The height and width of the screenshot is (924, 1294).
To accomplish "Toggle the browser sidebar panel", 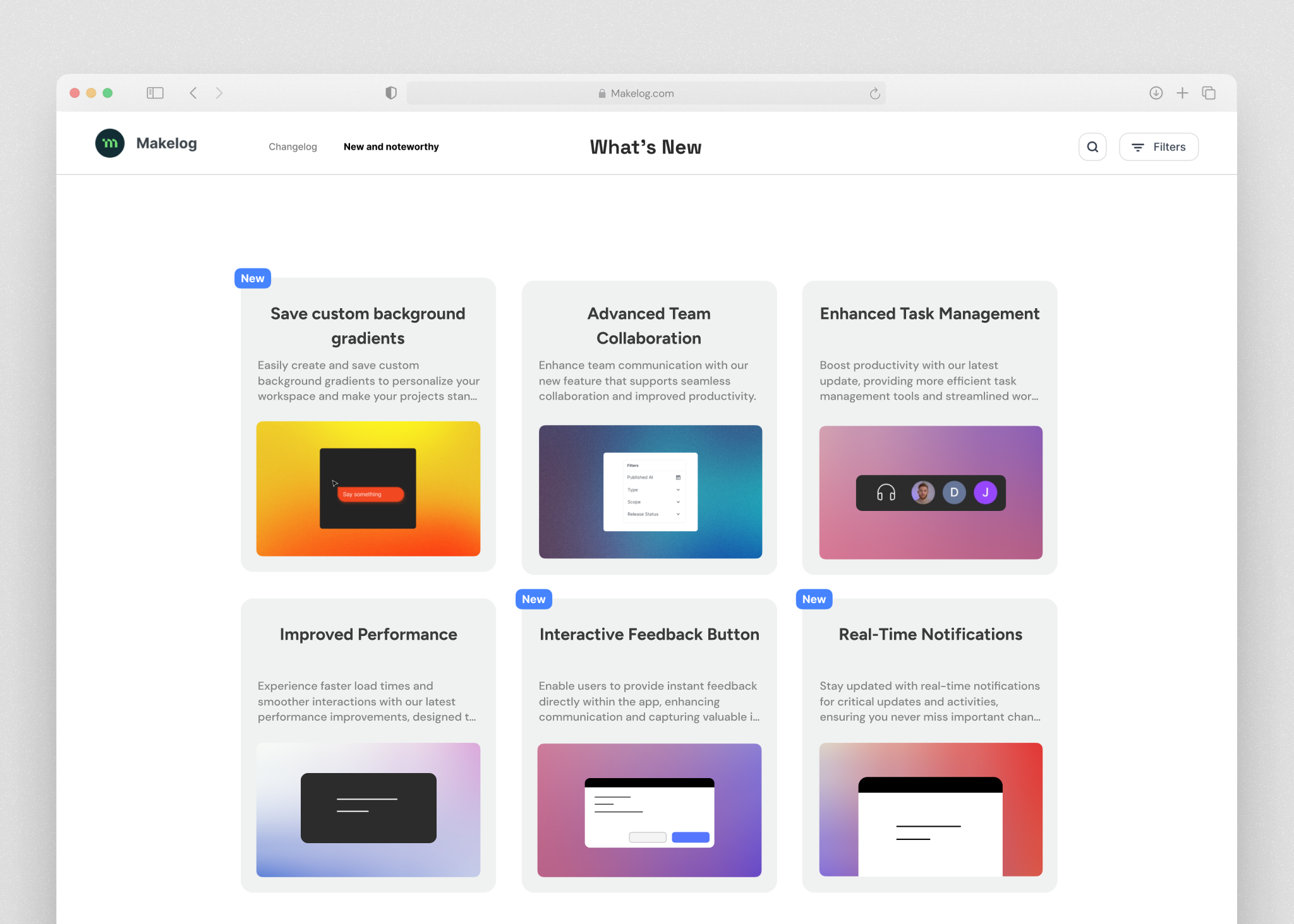I will (x=155, y=93).
